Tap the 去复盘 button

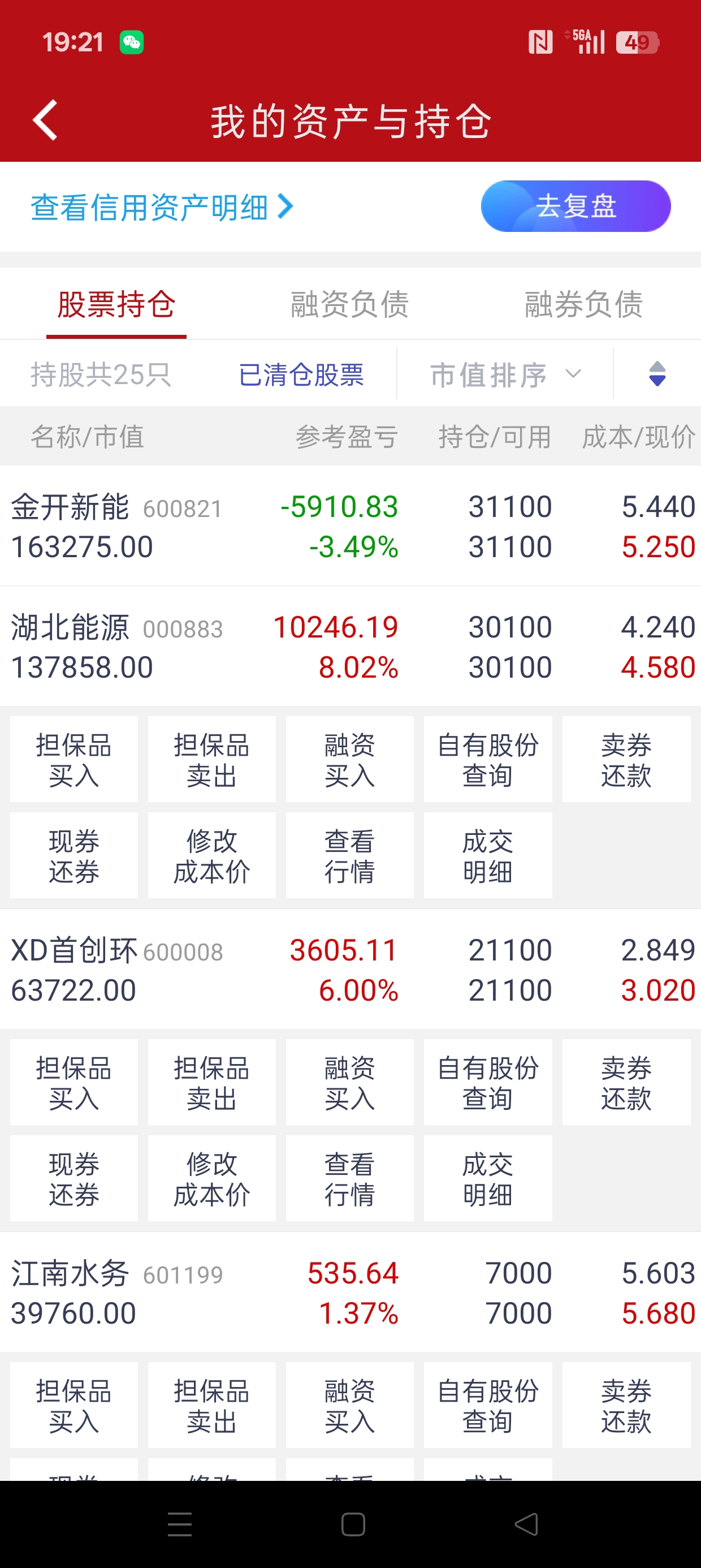[x=575, y=206]
